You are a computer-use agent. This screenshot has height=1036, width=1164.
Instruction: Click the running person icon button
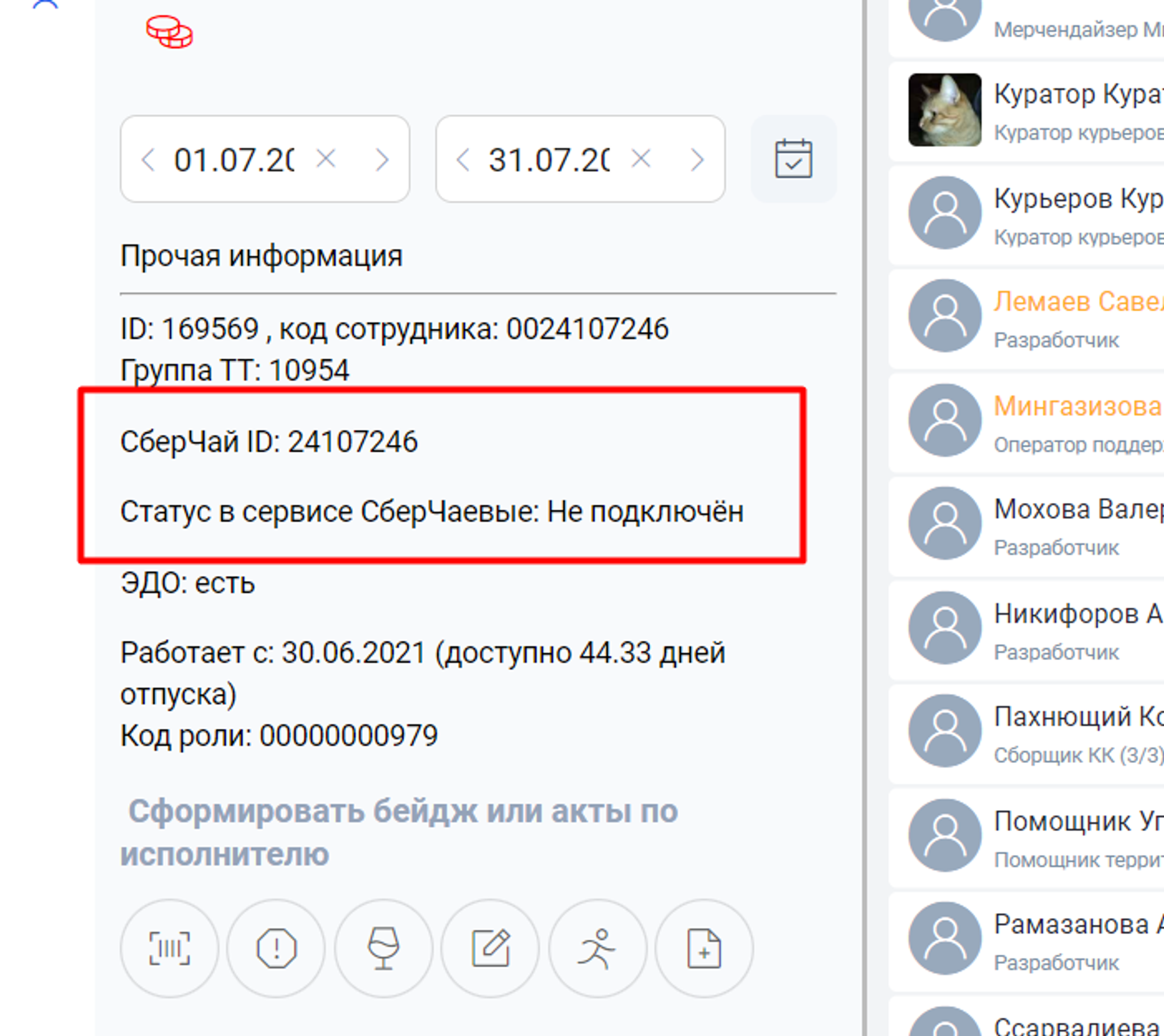click(x=598, y=948)
